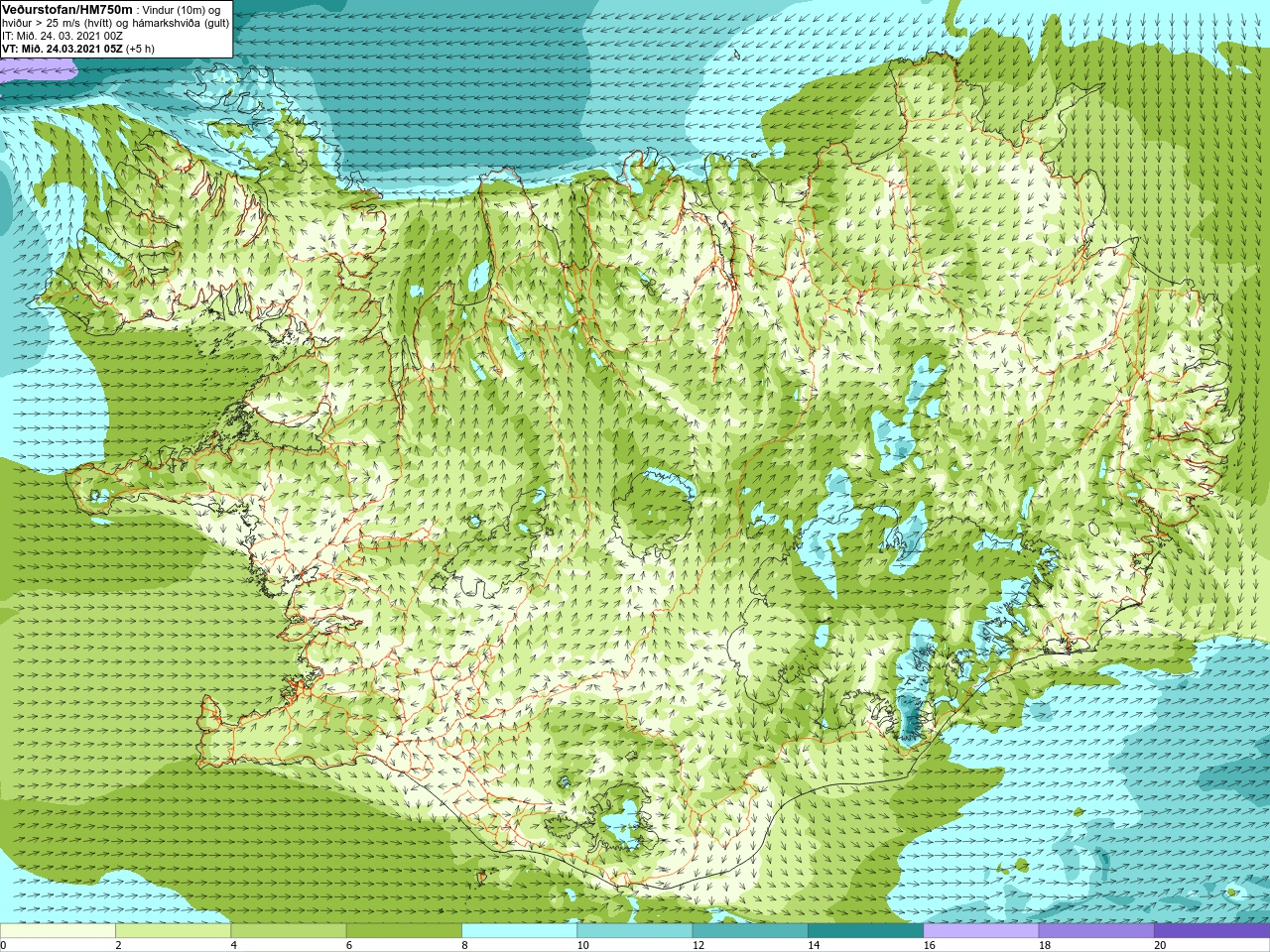Click the 0–2 m/s pale yellow legend swatch
The width and height of the screenshot is (1270, 952).
[58, 931]
